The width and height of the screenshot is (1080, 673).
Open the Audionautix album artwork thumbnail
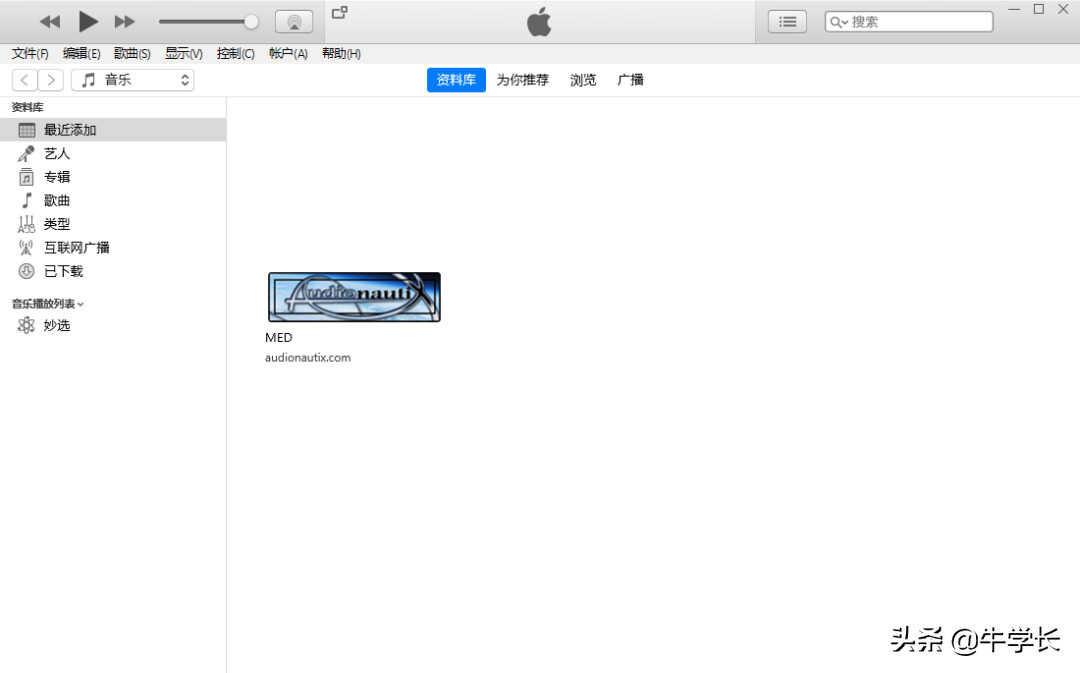pyautogui.click(x=354, y=297)
